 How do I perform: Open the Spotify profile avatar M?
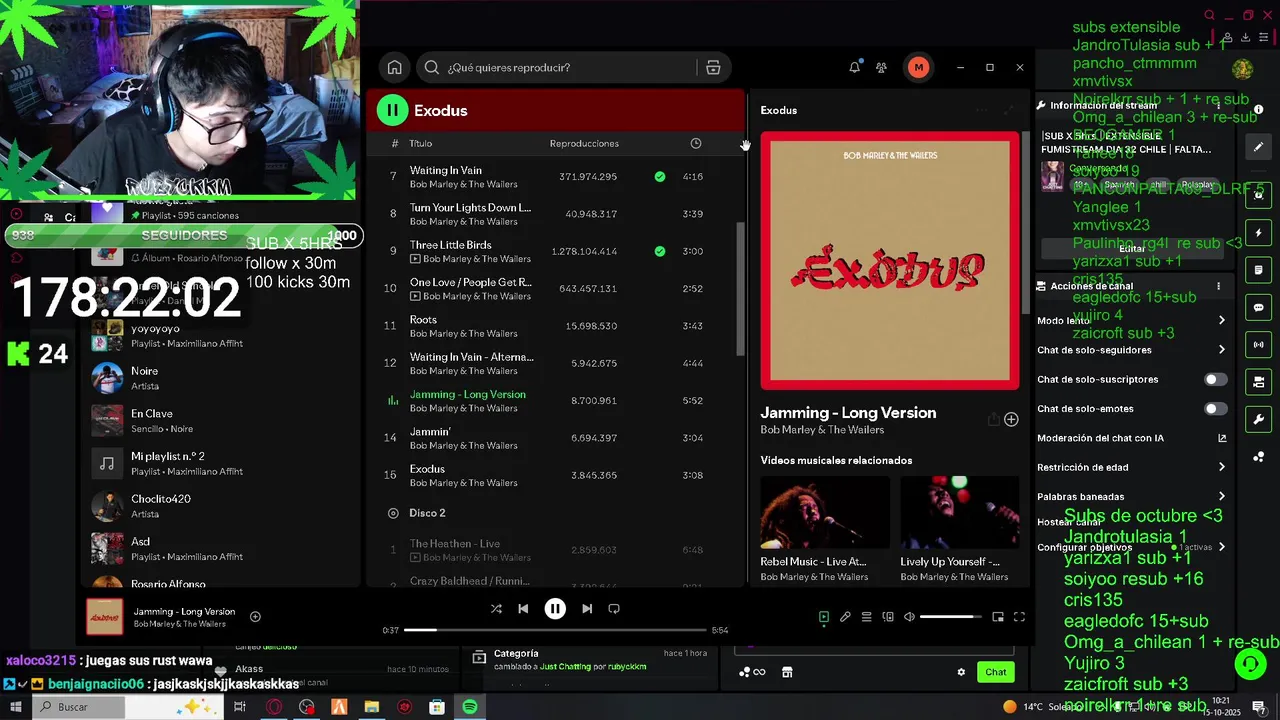918,68
